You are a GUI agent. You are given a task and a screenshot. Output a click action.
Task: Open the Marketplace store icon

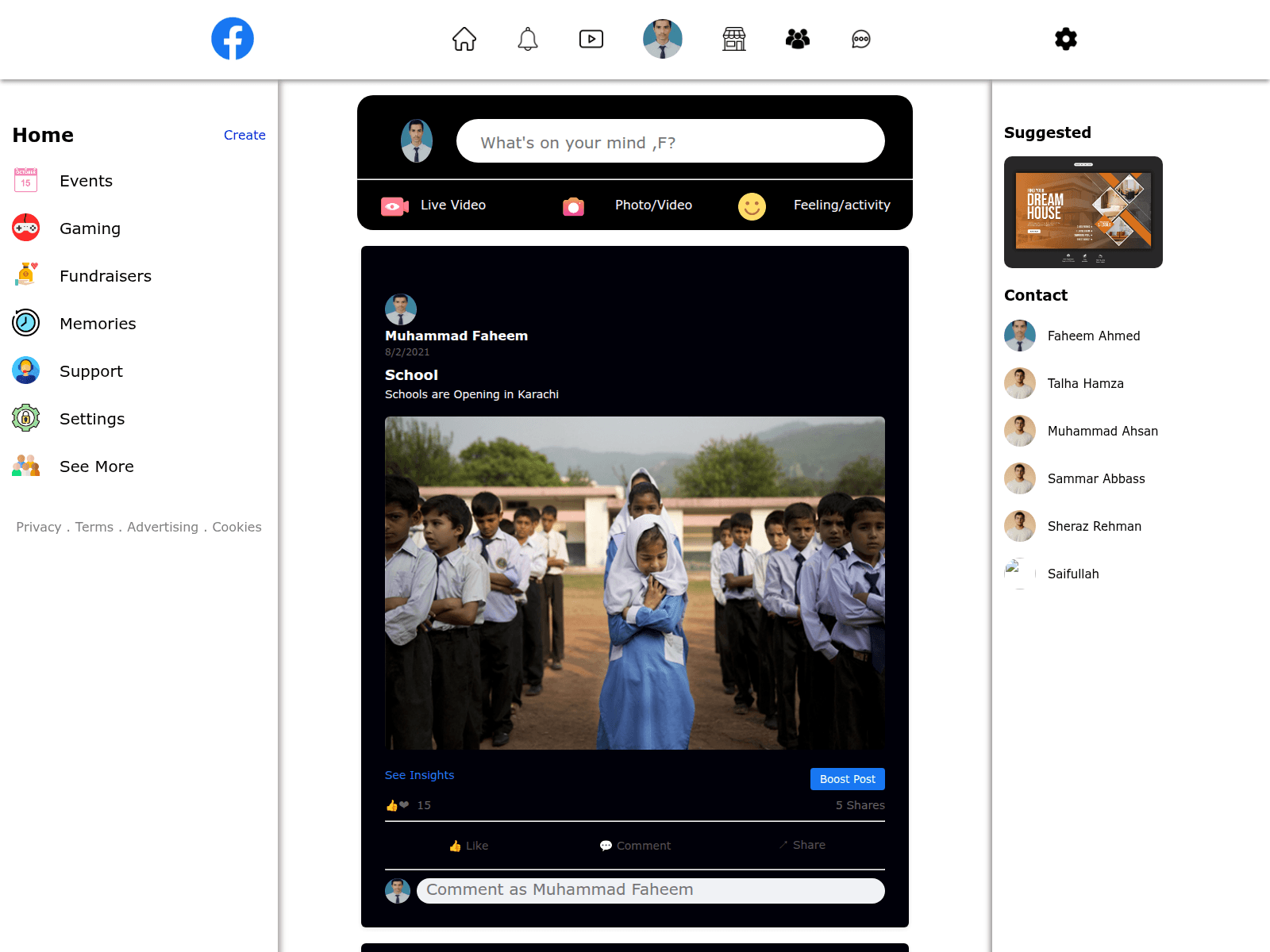pyautogui.click(x=734, y=39)
